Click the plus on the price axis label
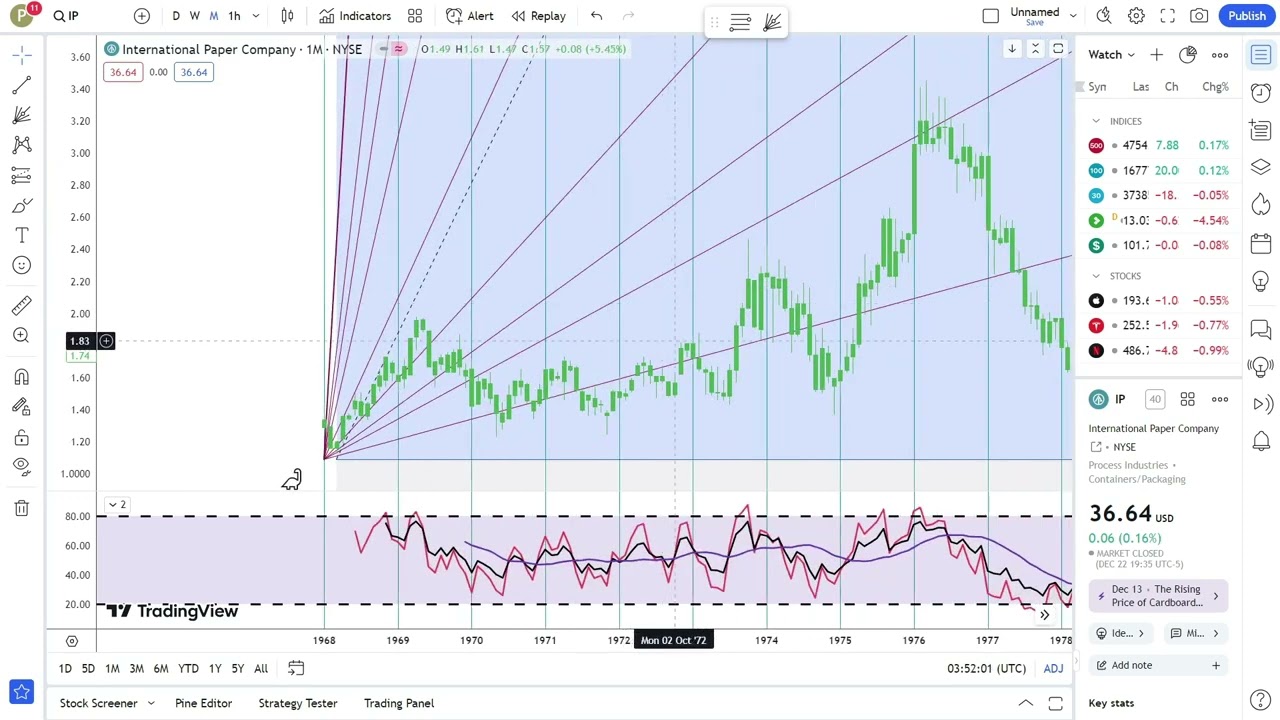The width and height of the screenshot is (1280, 720). 106,341
